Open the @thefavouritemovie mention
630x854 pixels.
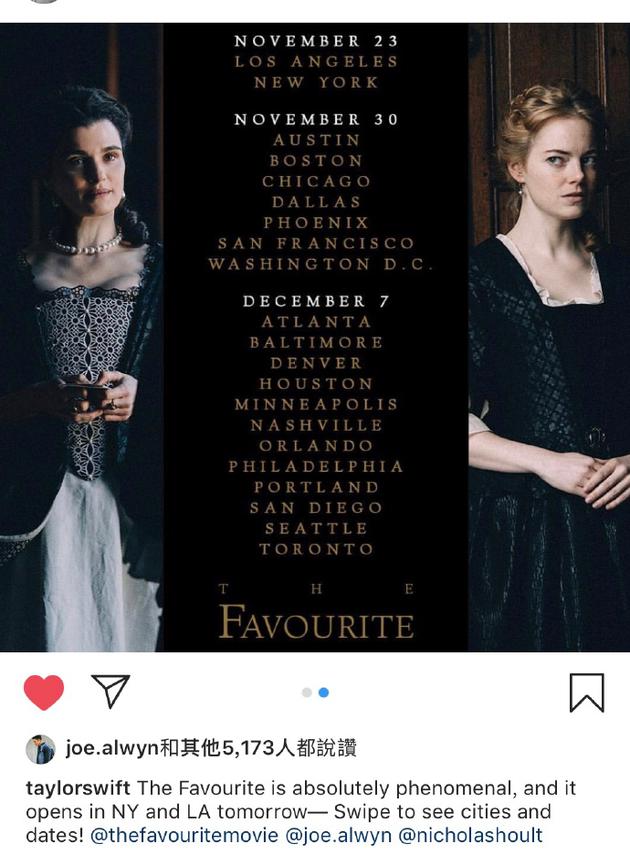pyautogui.click(x=184, y=835)
